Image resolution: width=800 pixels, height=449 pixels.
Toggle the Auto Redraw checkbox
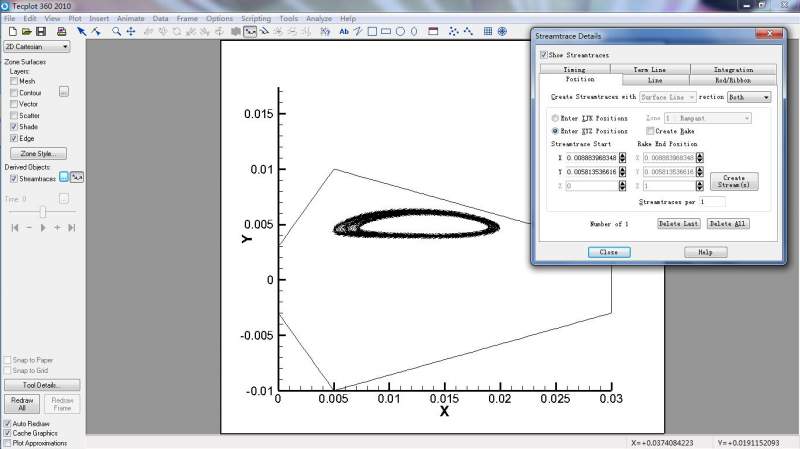pyautogui.click(x=7, y=424)
